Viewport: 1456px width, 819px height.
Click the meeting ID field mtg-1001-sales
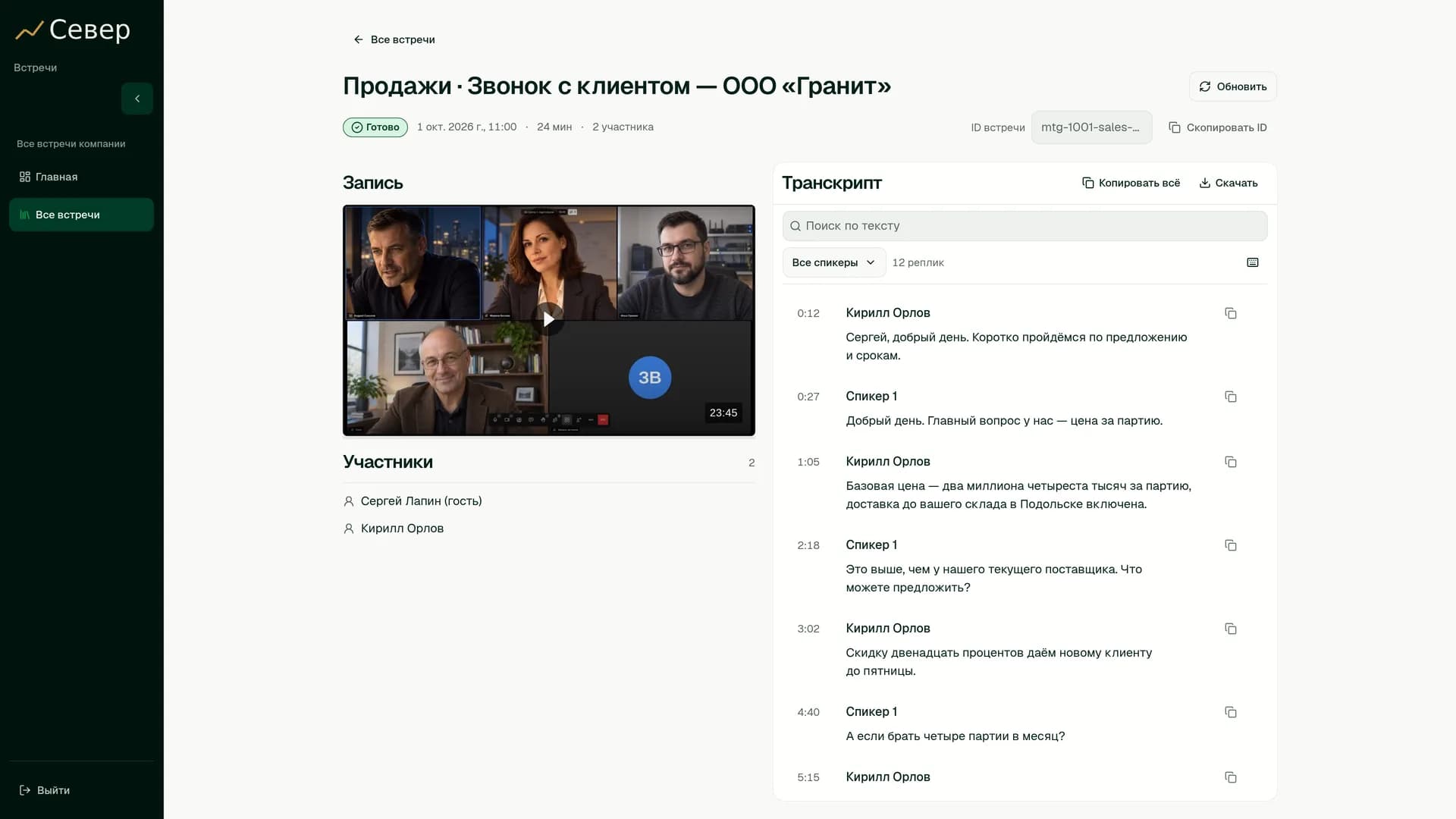click(x=1091, y=127)
